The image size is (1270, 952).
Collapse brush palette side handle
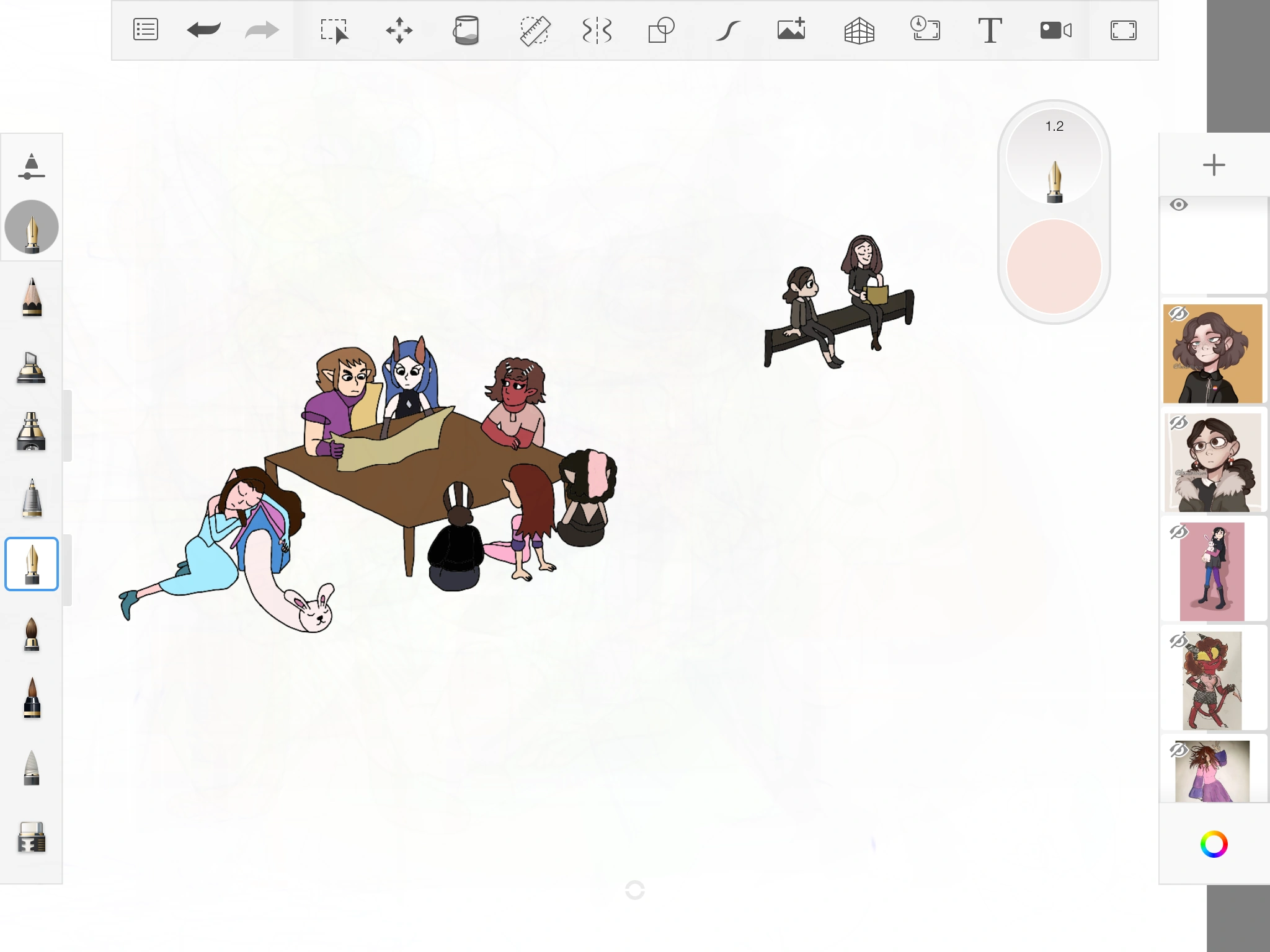pyautogui.click(x=67, y=426)
